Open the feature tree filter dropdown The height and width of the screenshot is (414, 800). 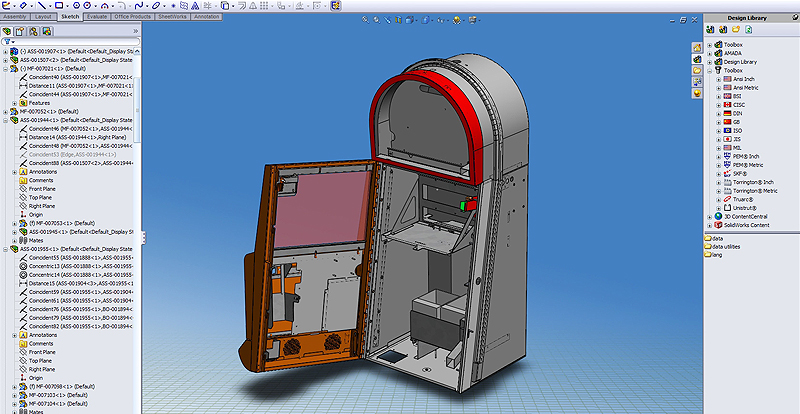pyautogui.click(x=10, y=44)
